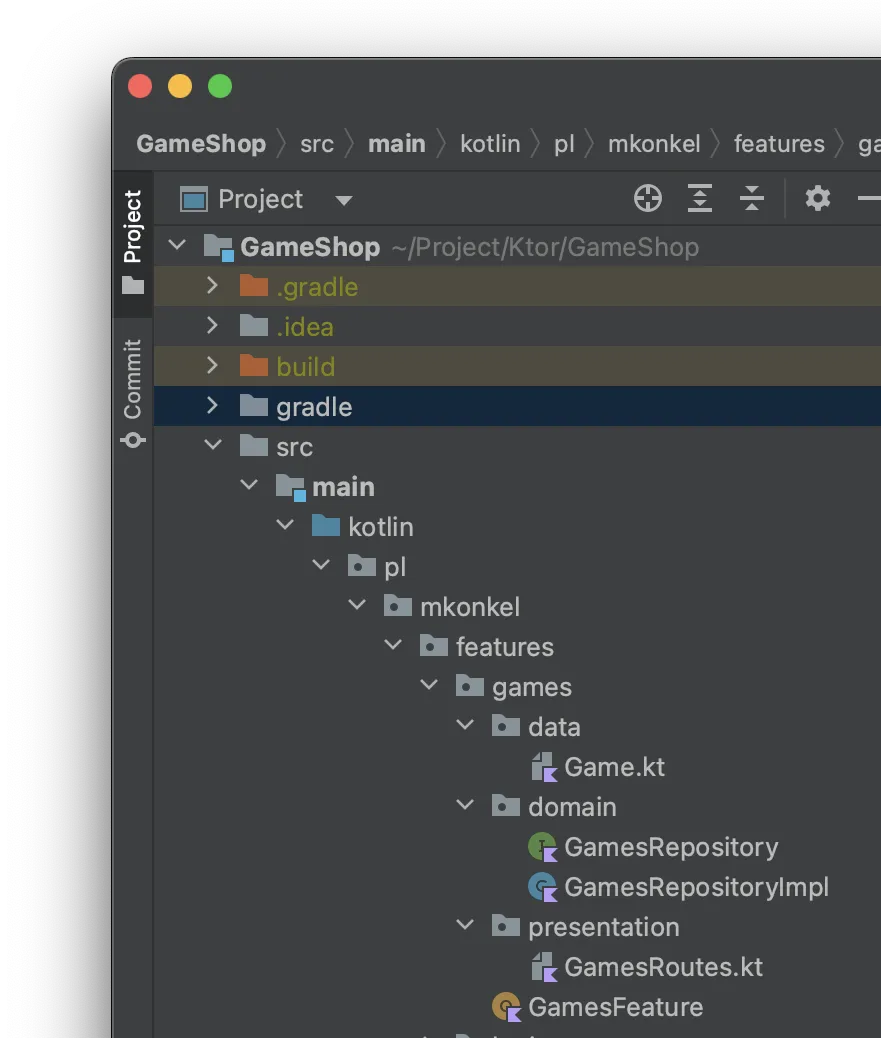Viewport: 881px width, 1038px height.
Task: Click the GamesFeature object icon
Action: click(507, 1007)
